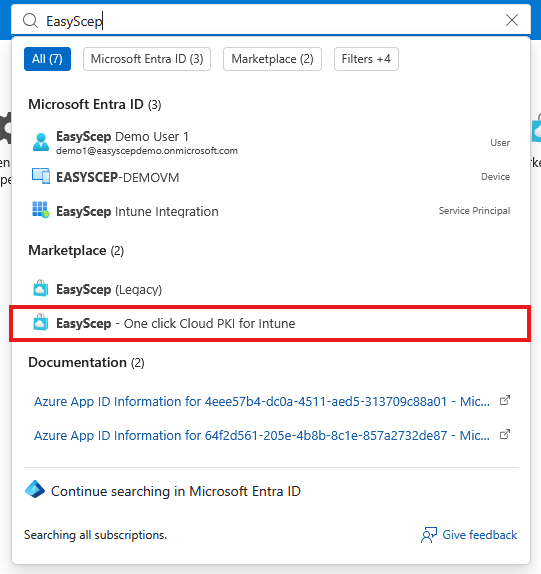541x574 pixels.
Task: Click external link icon for the 4eee57b4 doc
Action: pos(505,400)
